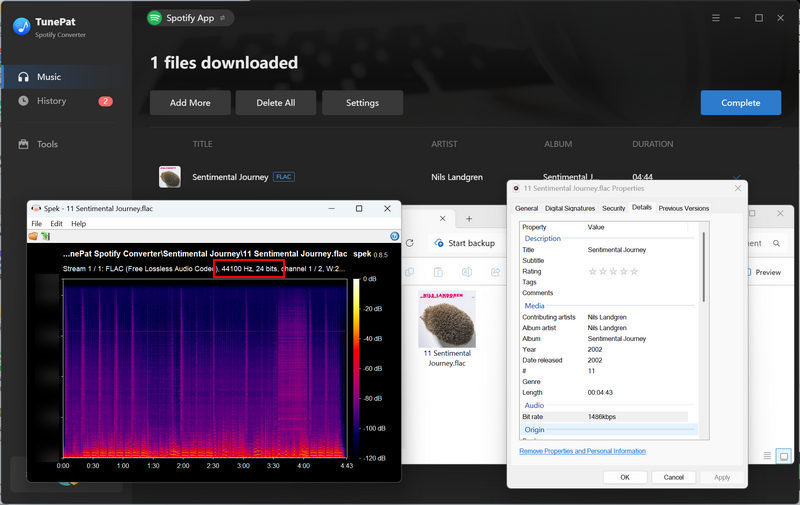Open TunePat Settings button
Screen dimensions: 800x505
point(362,103)
